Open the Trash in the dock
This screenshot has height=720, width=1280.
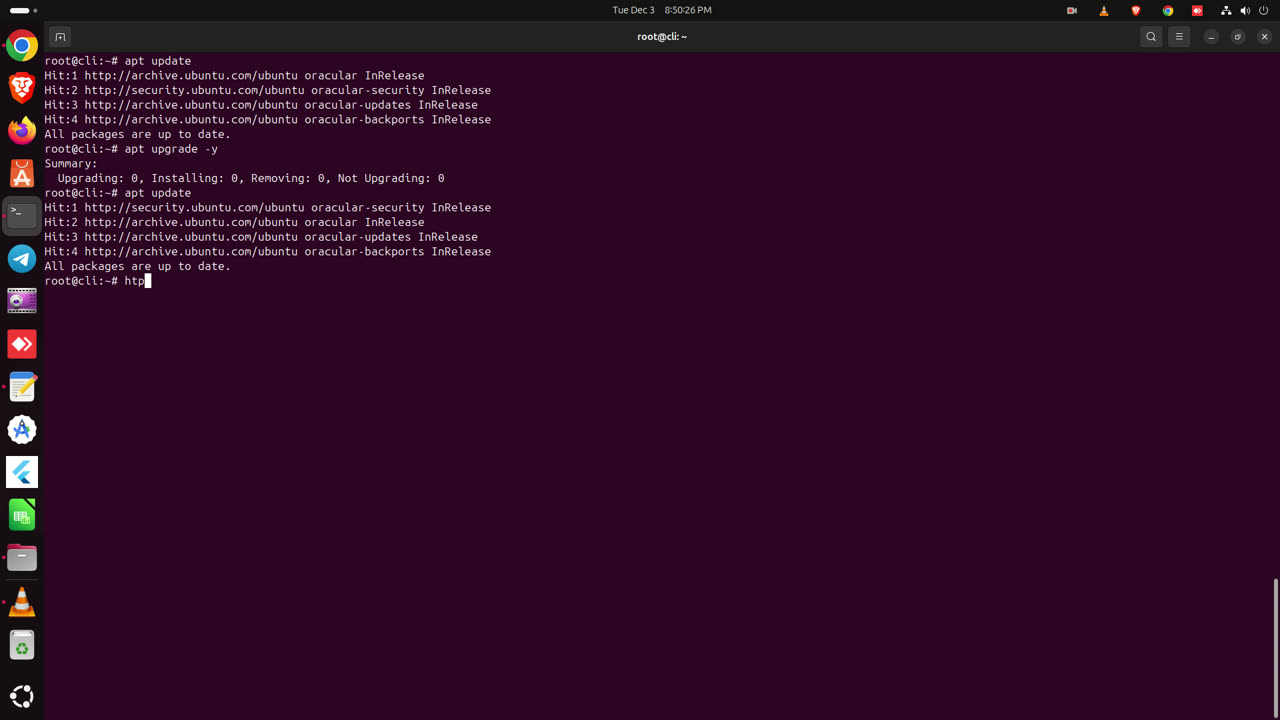click(22, 645)
